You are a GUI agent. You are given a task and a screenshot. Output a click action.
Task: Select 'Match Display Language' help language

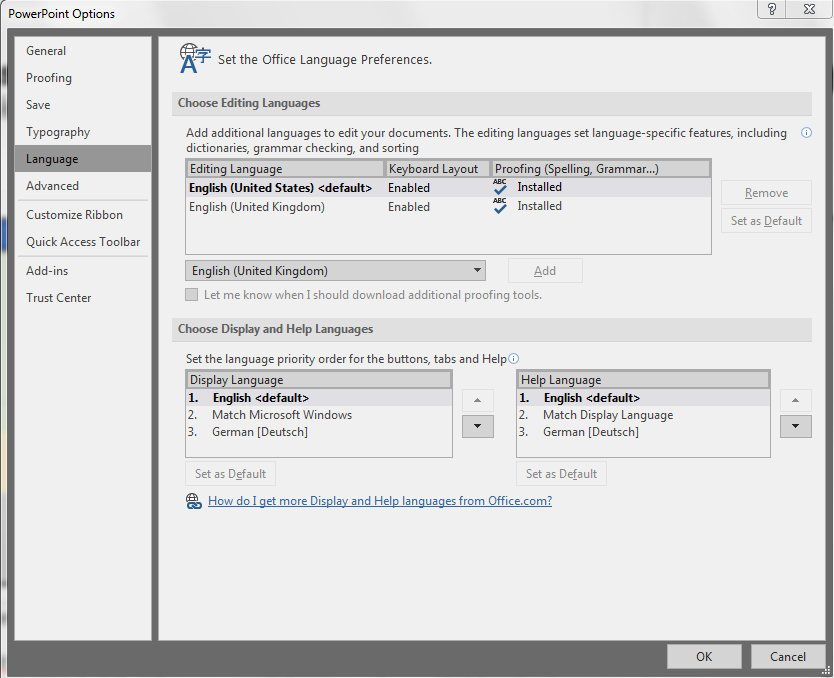(x=643, y=415)
